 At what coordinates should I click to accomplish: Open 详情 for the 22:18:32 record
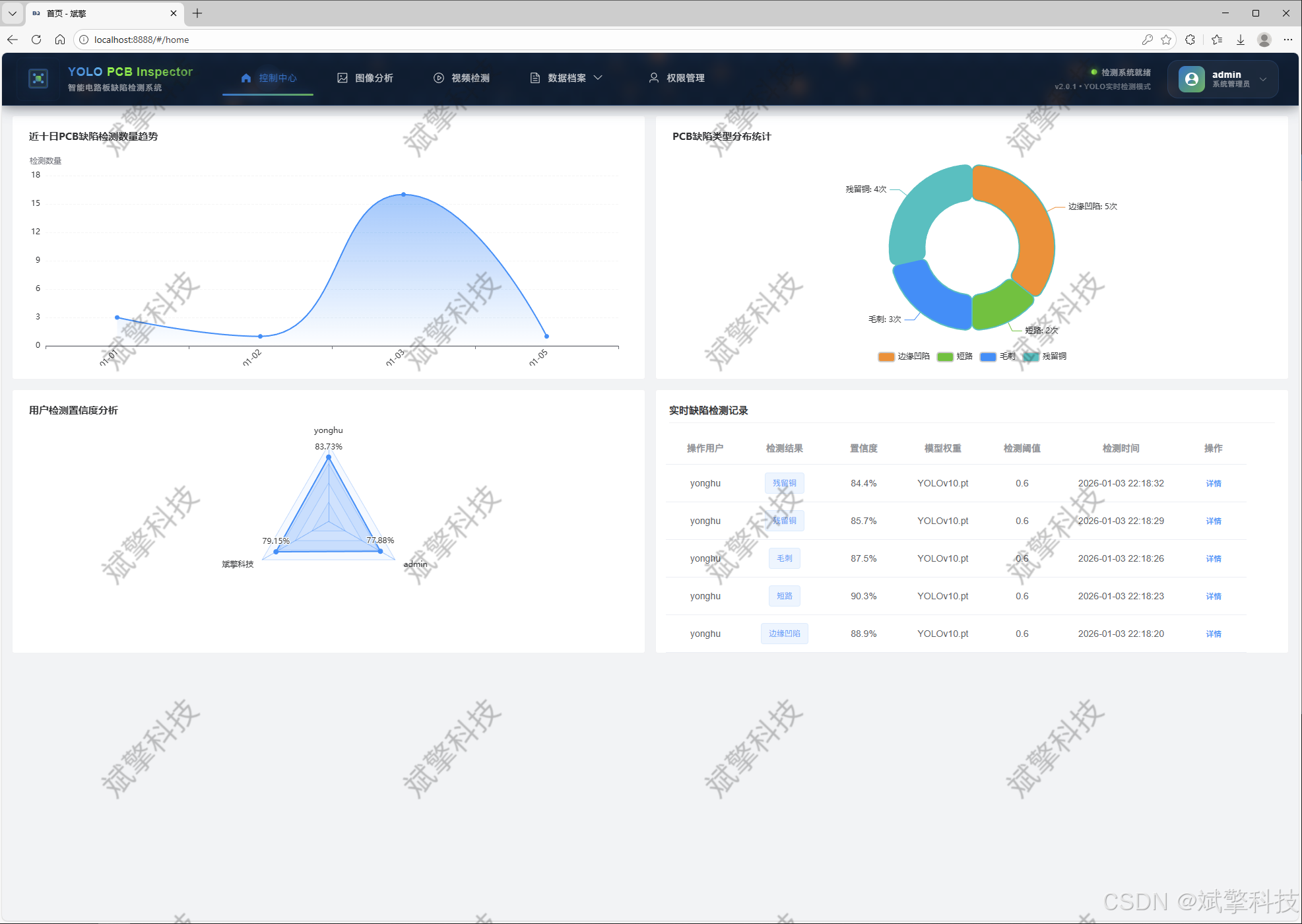pyautogui.click(x=1213, y=483)
